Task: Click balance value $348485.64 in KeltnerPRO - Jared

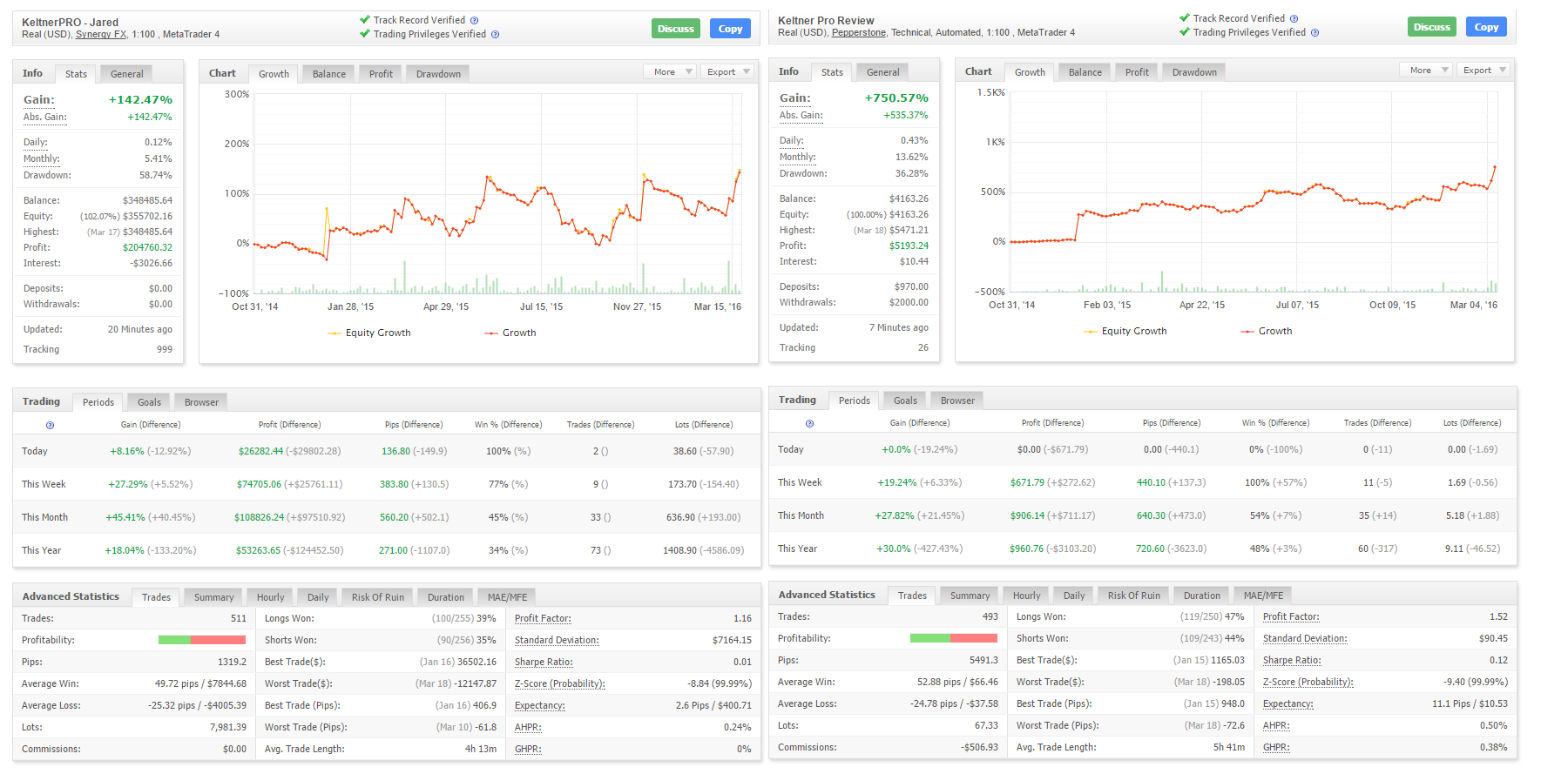Action: [147, 201]
